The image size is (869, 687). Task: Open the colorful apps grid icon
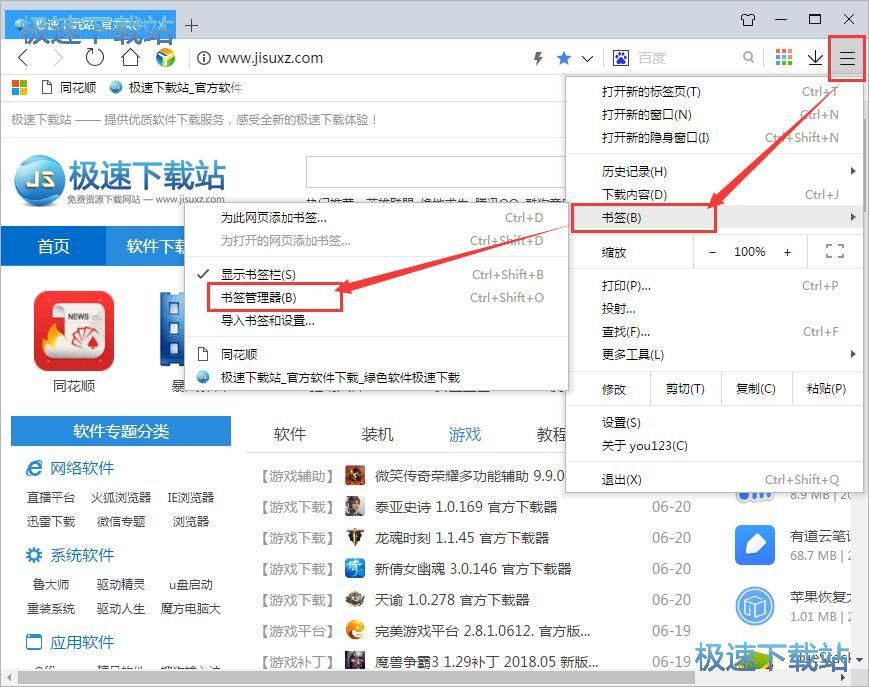(x=783, y=57)
